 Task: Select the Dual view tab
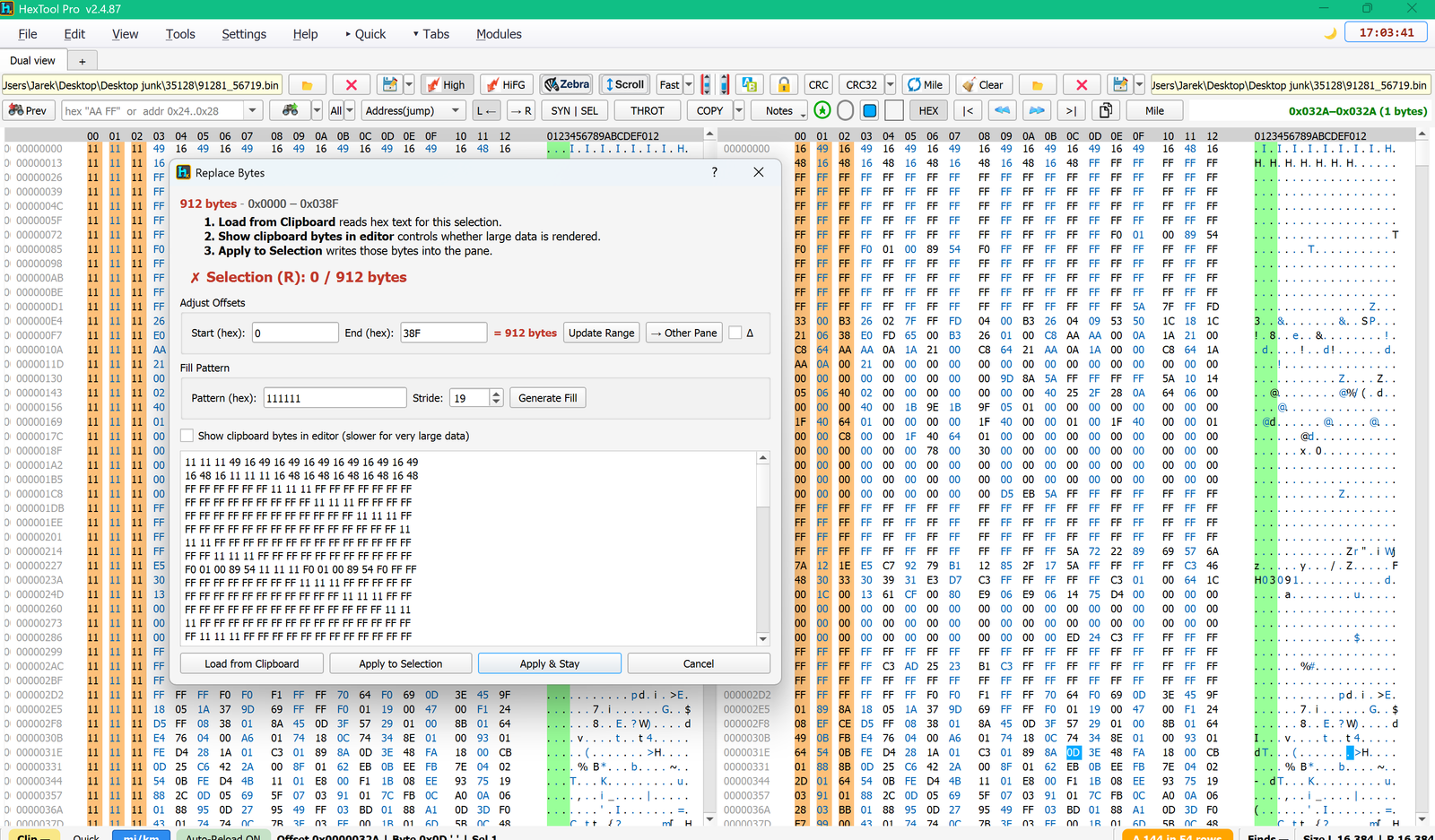tap(32, 61)
